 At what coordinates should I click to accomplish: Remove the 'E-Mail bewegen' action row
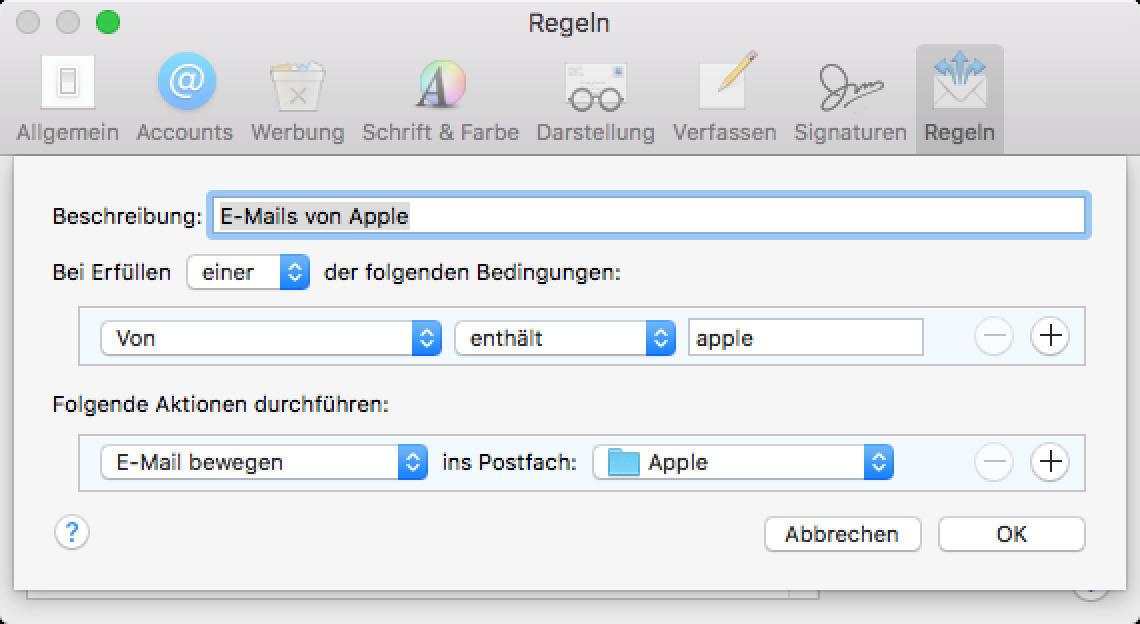(x=994, y=462)
